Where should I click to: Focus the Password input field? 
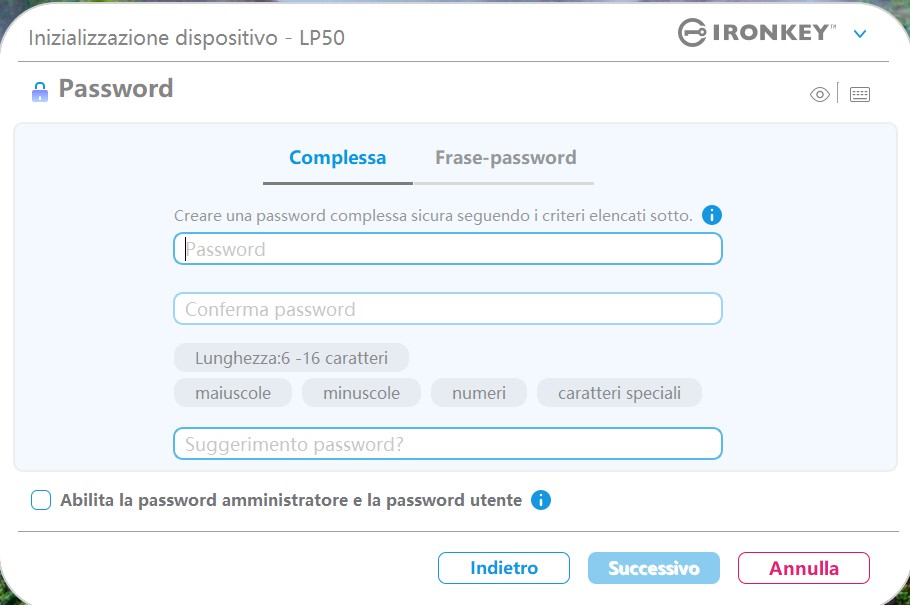(x=447, y=249)
